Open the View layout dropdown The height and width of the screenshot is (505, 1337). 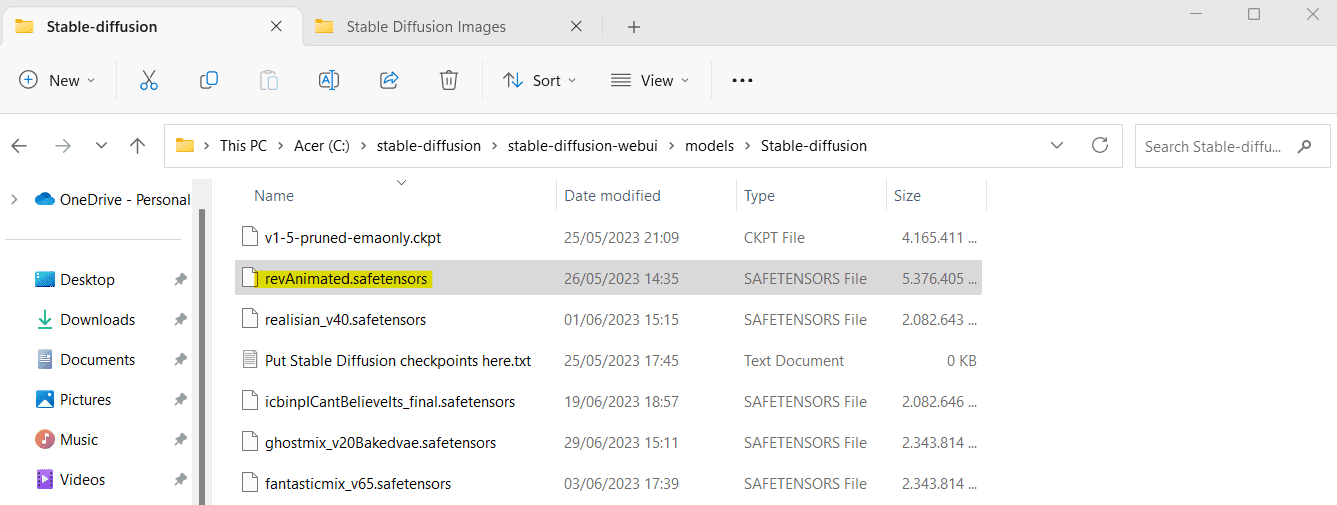pos(650,80)
